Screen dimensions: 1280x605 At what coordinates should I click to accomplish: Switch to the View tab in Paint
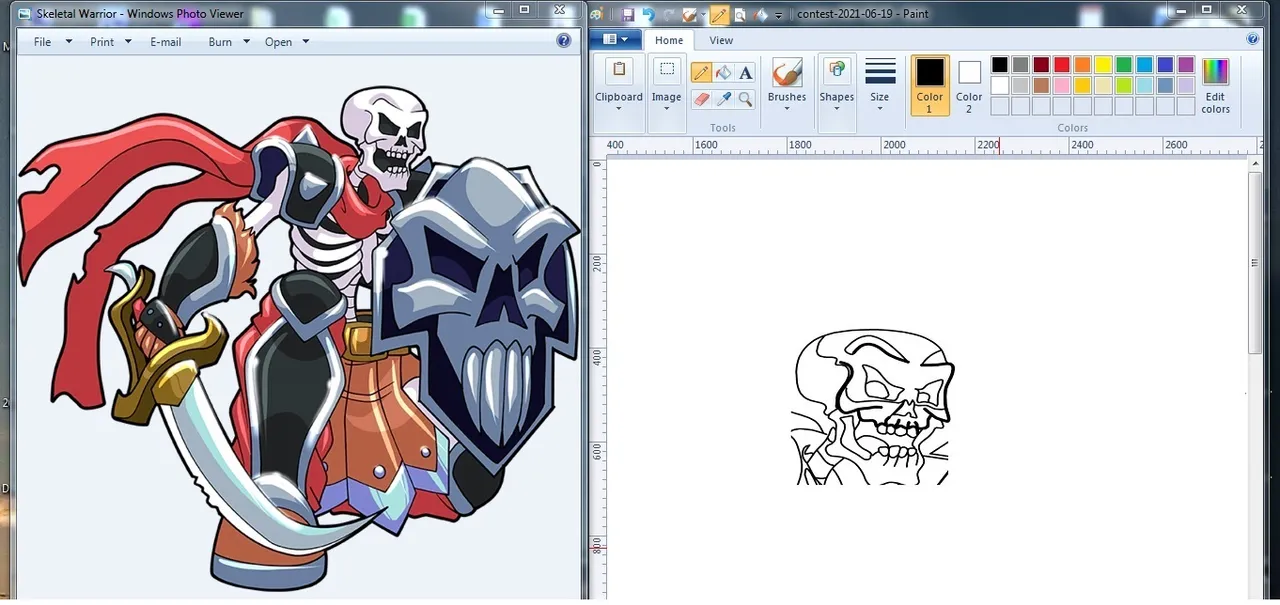[x=721, y=40]
